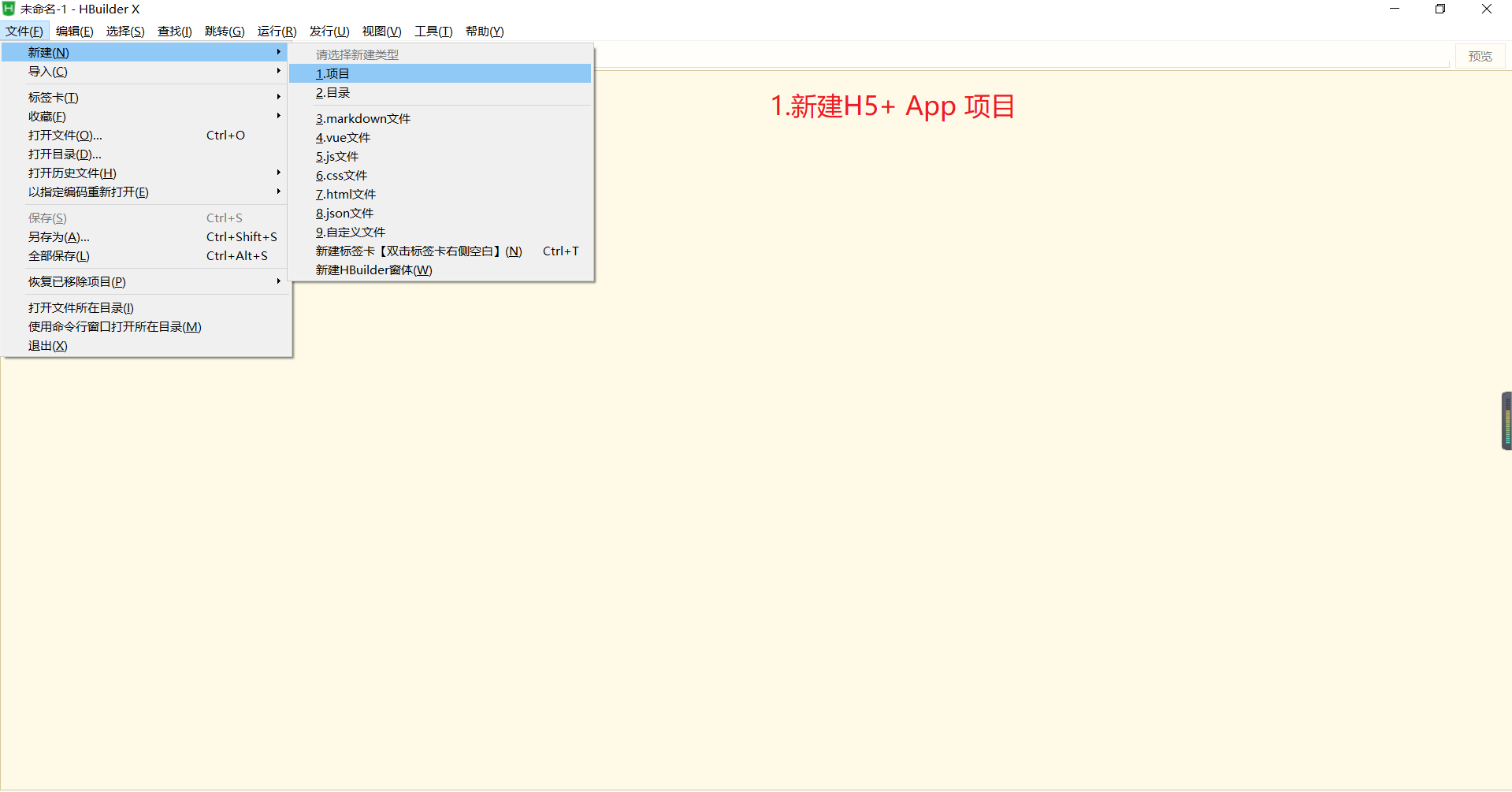The image size is (1512, 792).
Task: Open the 帮助(Y) menu
Action: tap(485, 32)
